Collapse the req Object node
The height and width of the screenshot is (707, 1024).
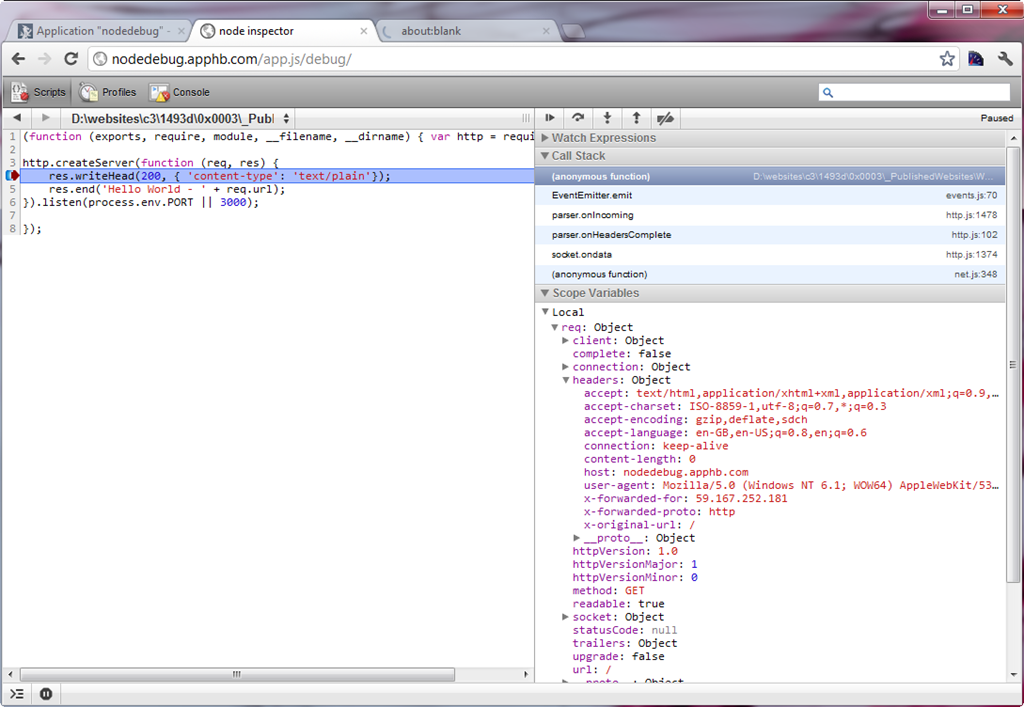pos(554,327)
